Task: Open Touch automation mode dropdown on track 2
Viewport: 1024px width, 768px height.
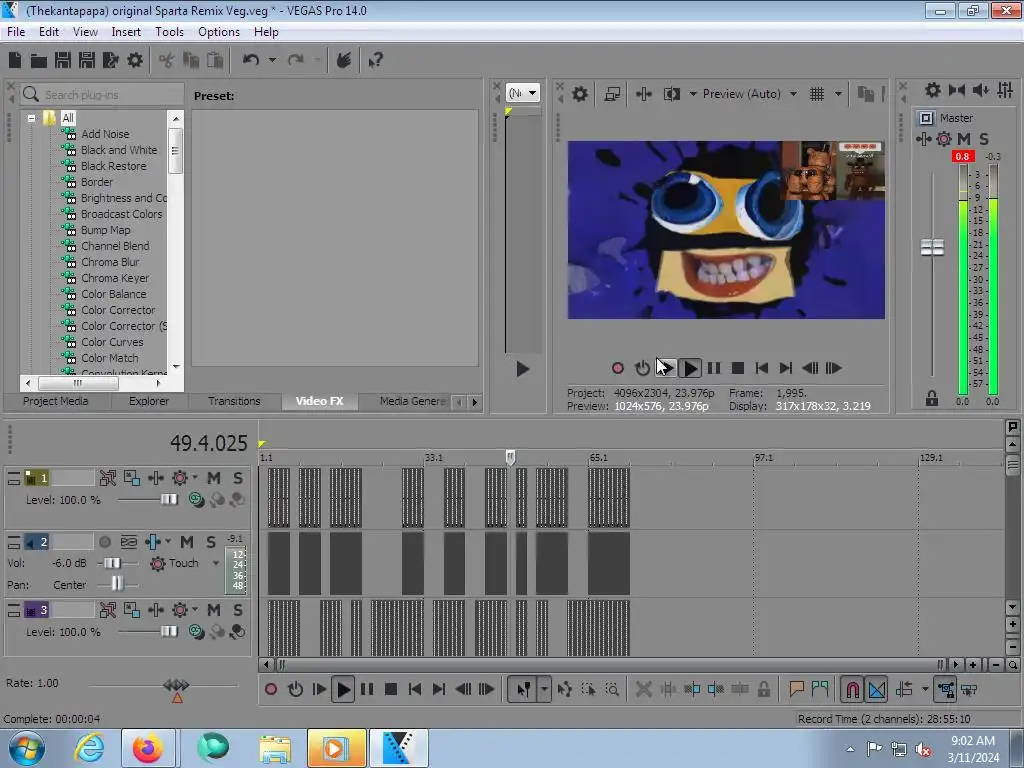Action: pyautogui.click(x=216, y=563)
